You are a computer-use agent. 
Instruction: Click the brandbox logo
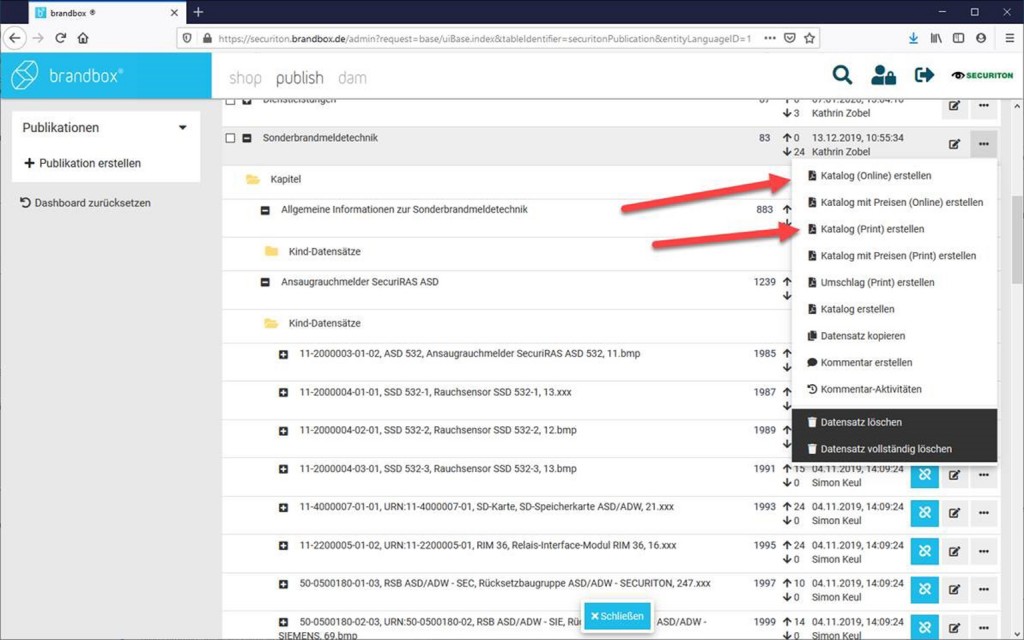tap(68, 76)
